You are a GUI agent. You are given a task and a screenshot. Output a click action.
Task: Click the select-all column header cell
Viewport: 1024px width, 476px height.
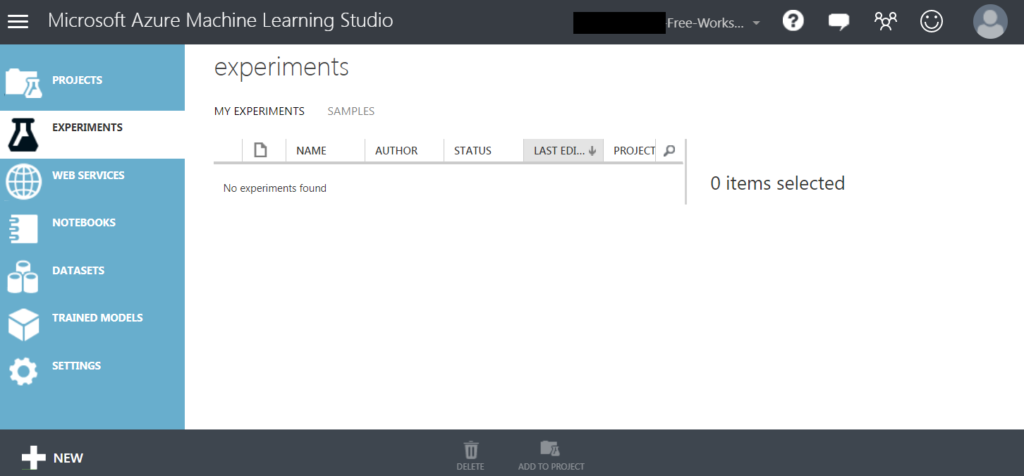coord(228,150)
